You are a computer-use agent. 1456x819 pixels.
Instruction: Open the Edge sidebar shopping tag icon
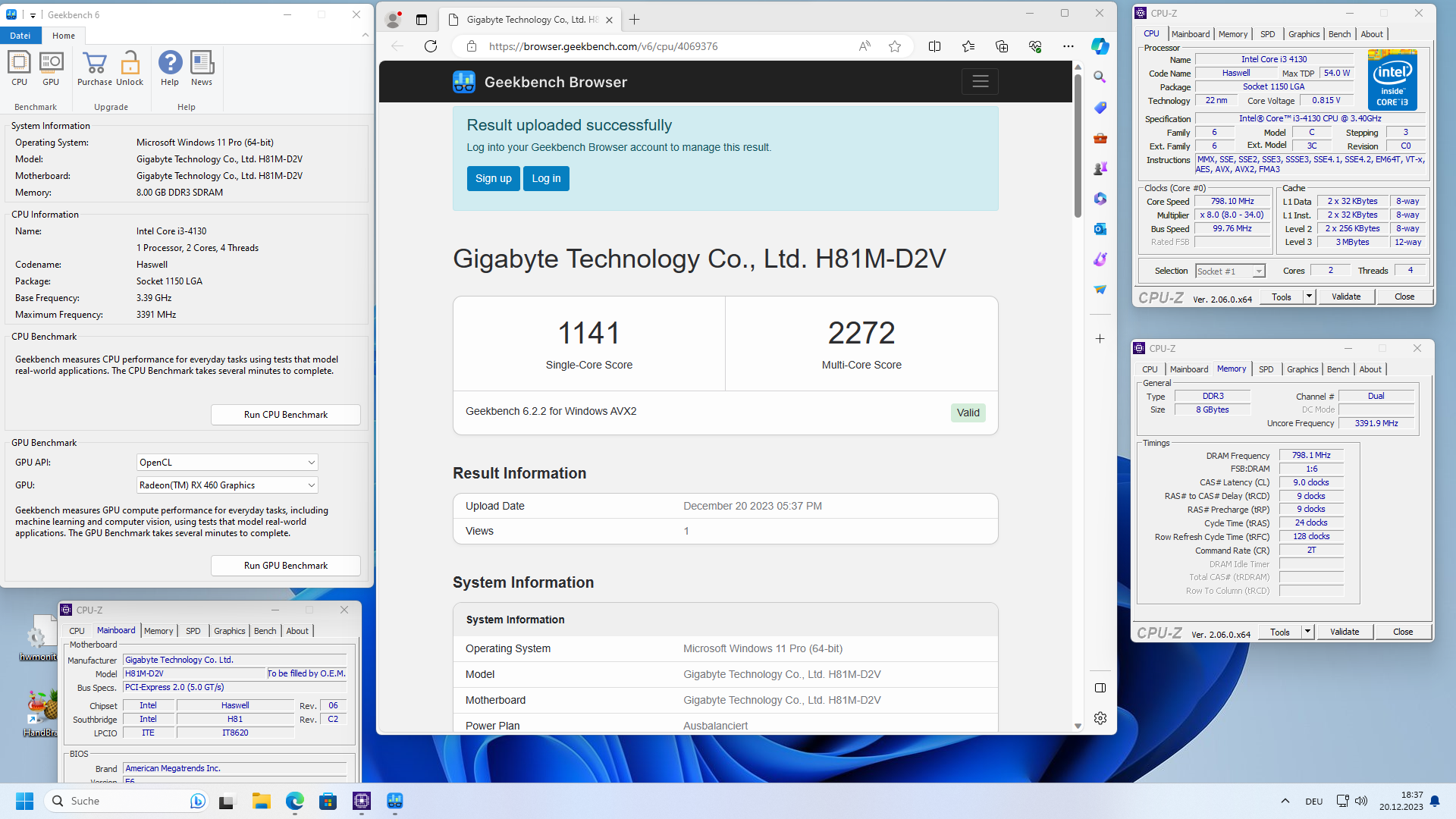(1100, 108)
